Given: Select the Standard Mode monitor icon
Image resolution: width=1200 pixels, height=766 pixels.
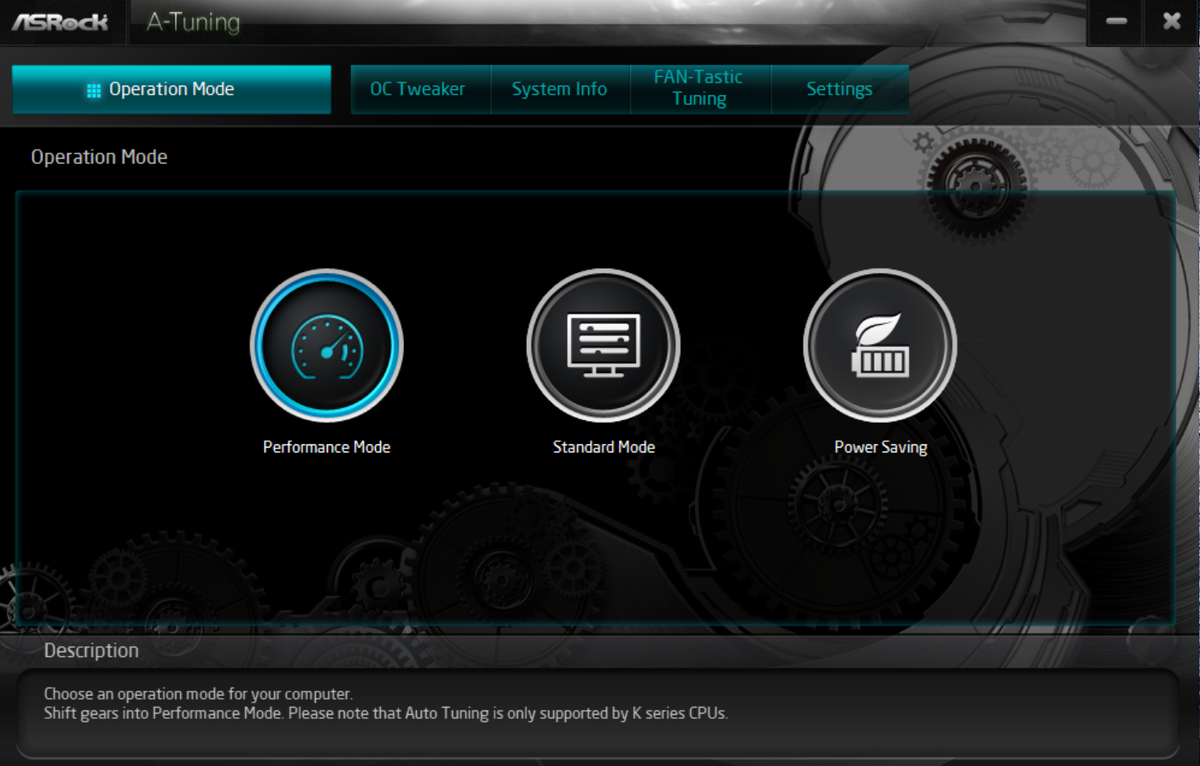Looking at the screenshot, I should pos(604,346).
